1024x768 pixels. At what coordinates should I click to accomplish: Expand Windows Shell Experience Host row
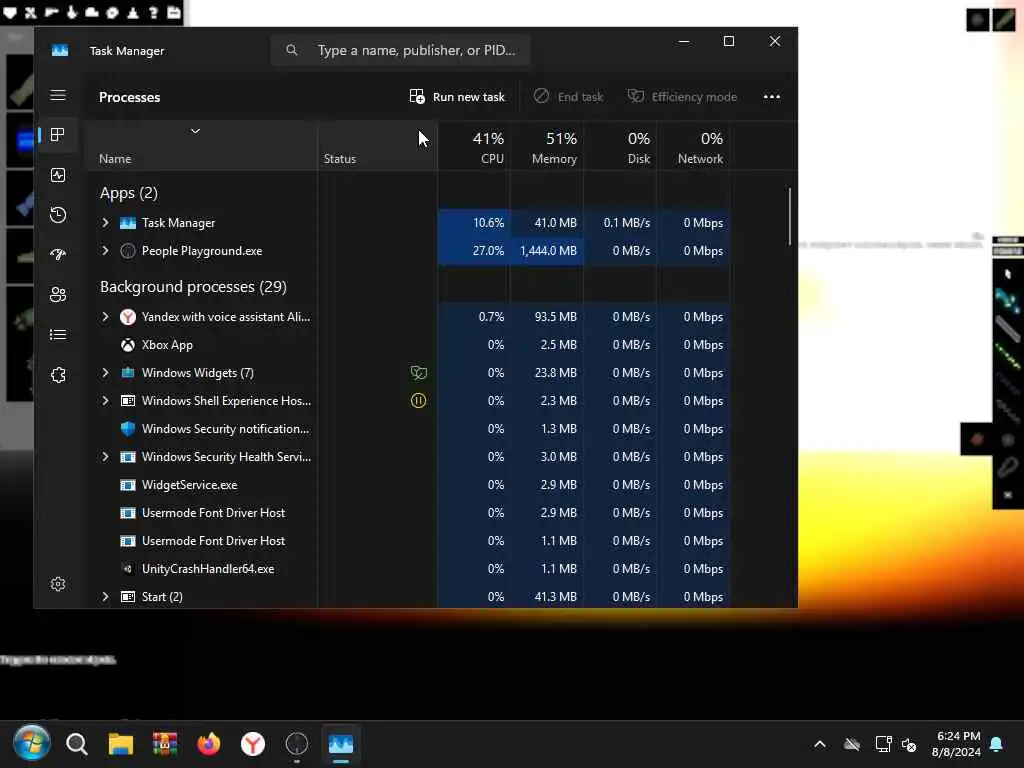(105, 401)
